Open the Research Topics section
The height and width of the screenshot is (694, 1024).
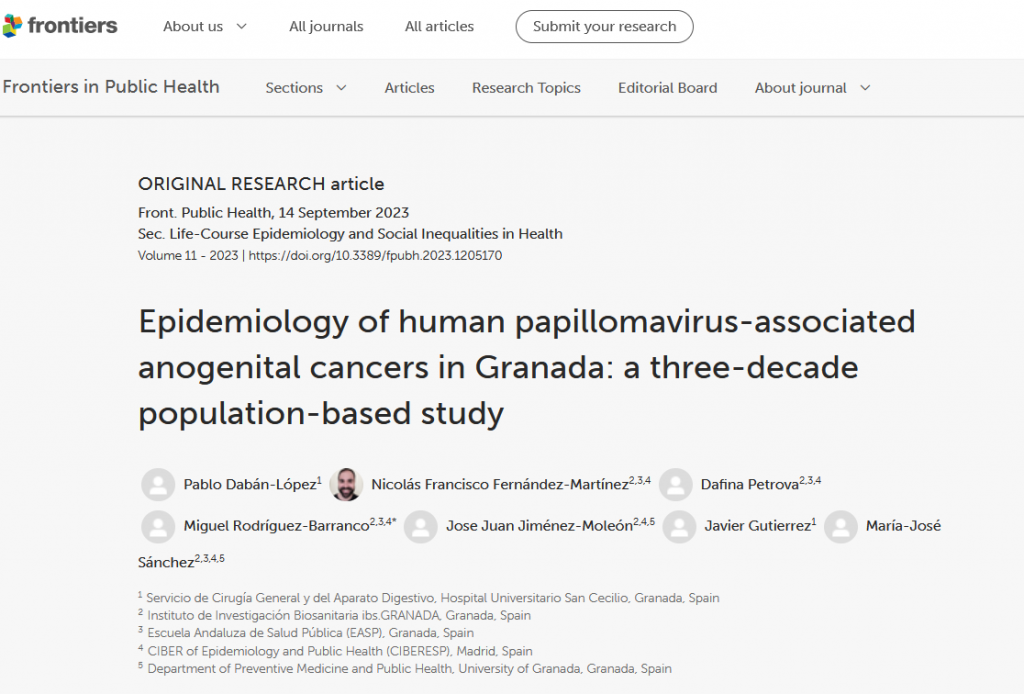[526, 88]
